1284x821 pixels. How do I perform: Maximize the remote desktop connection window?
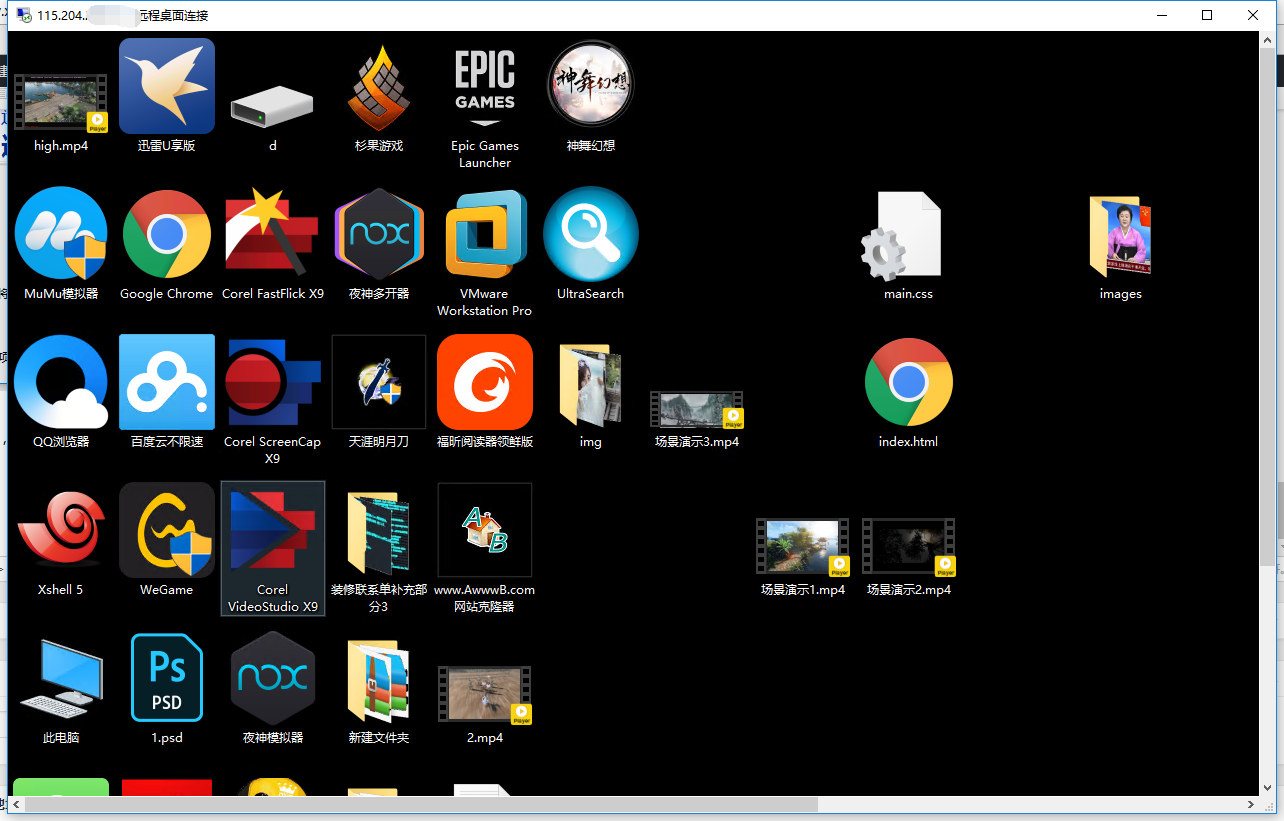tap(1207, 15)
